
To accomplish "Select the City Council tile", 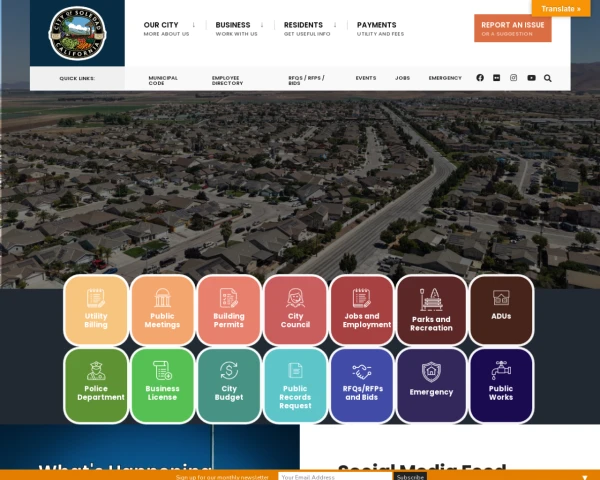I will coord(295,310).
